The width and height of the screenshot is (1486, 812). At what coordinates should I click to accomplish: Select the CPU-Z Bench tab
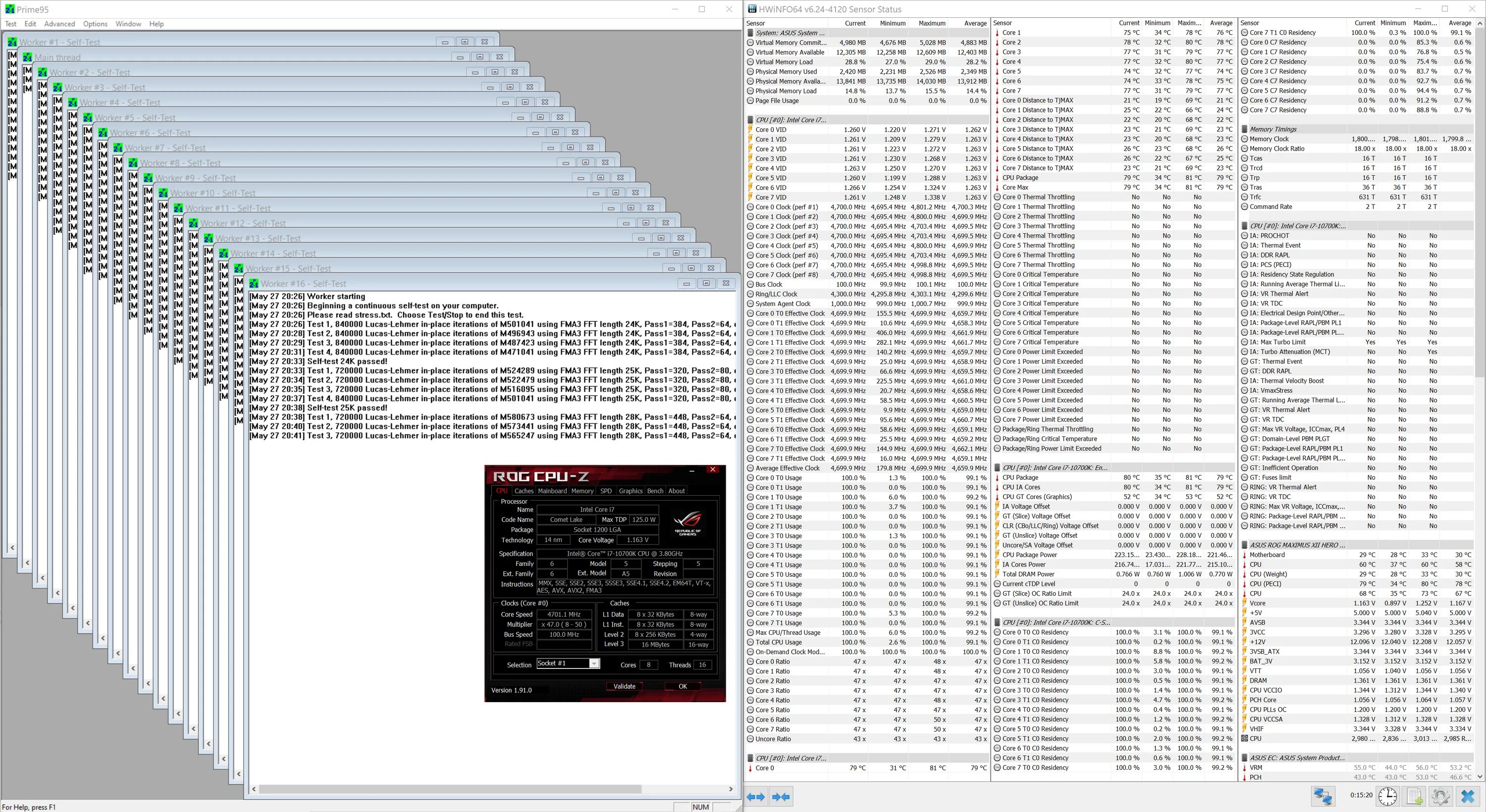[656, 491]
